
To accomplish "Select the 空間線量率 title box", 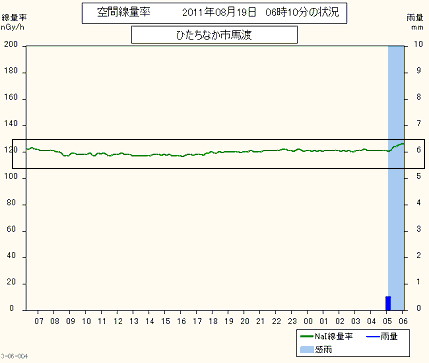I will click(x=214, y=13).
